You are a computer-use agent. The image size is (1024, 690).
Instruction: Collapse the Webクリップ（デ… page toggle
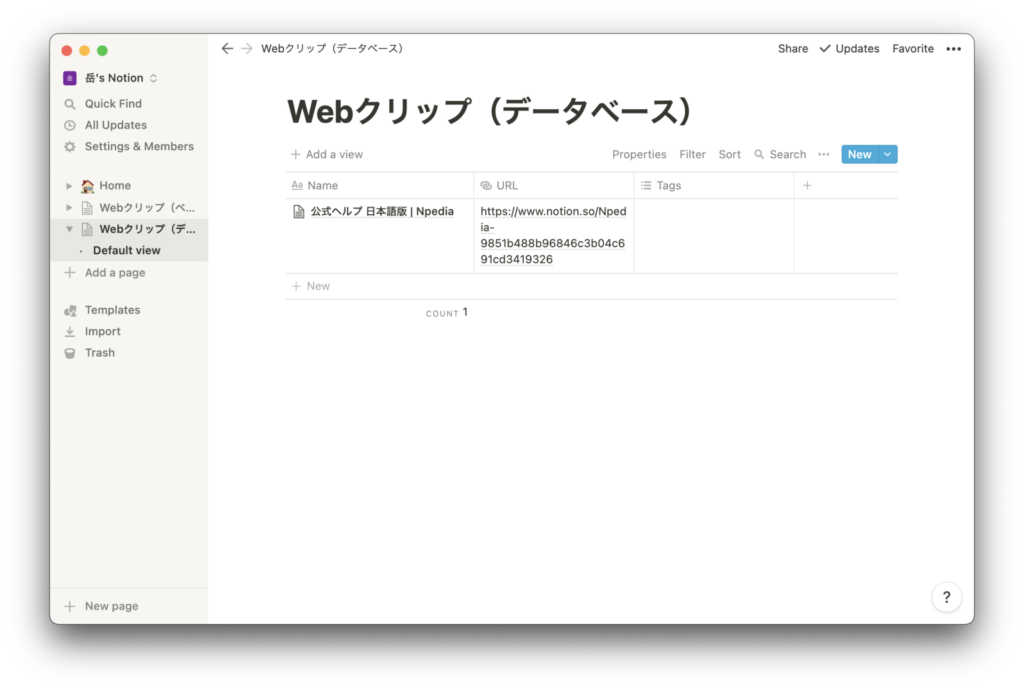(x=69, y=229)
